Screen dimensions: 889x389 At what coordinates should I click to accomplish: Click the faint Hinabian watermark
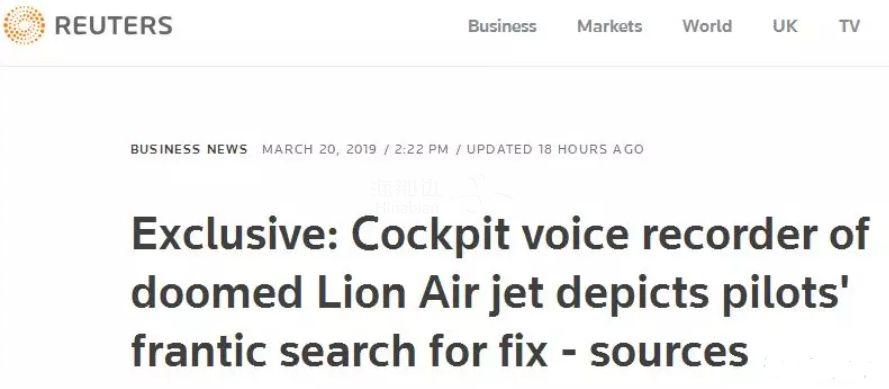(407, 196)
